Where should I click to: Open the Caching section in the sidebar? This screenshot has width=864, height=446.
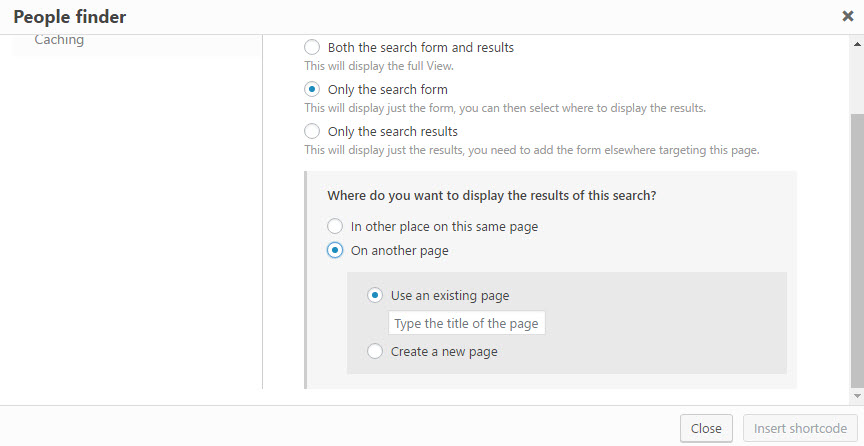59,40
